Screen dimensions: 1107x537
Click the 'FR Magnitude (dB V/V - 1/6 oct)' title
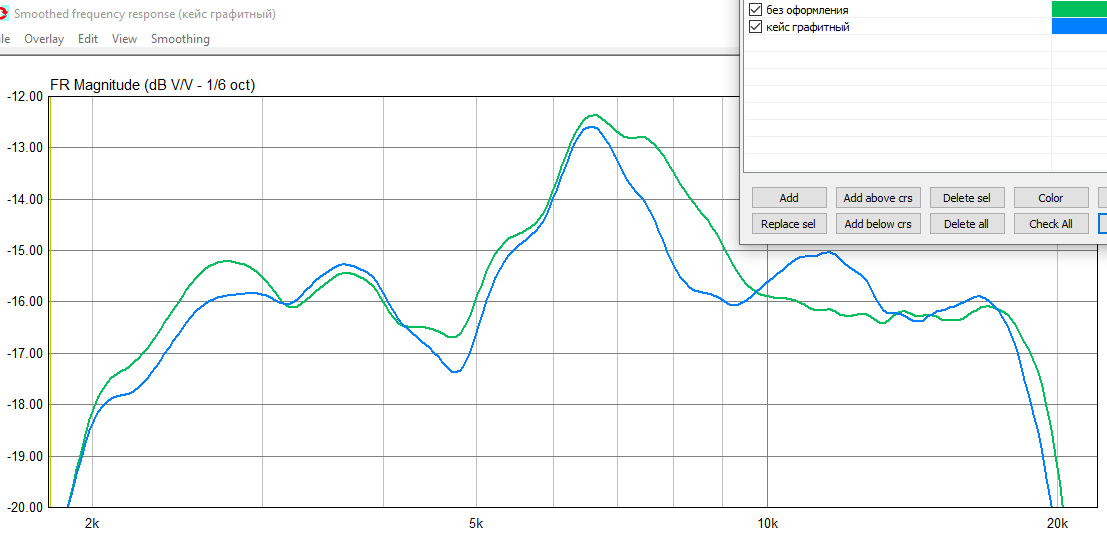click(152, 85)
